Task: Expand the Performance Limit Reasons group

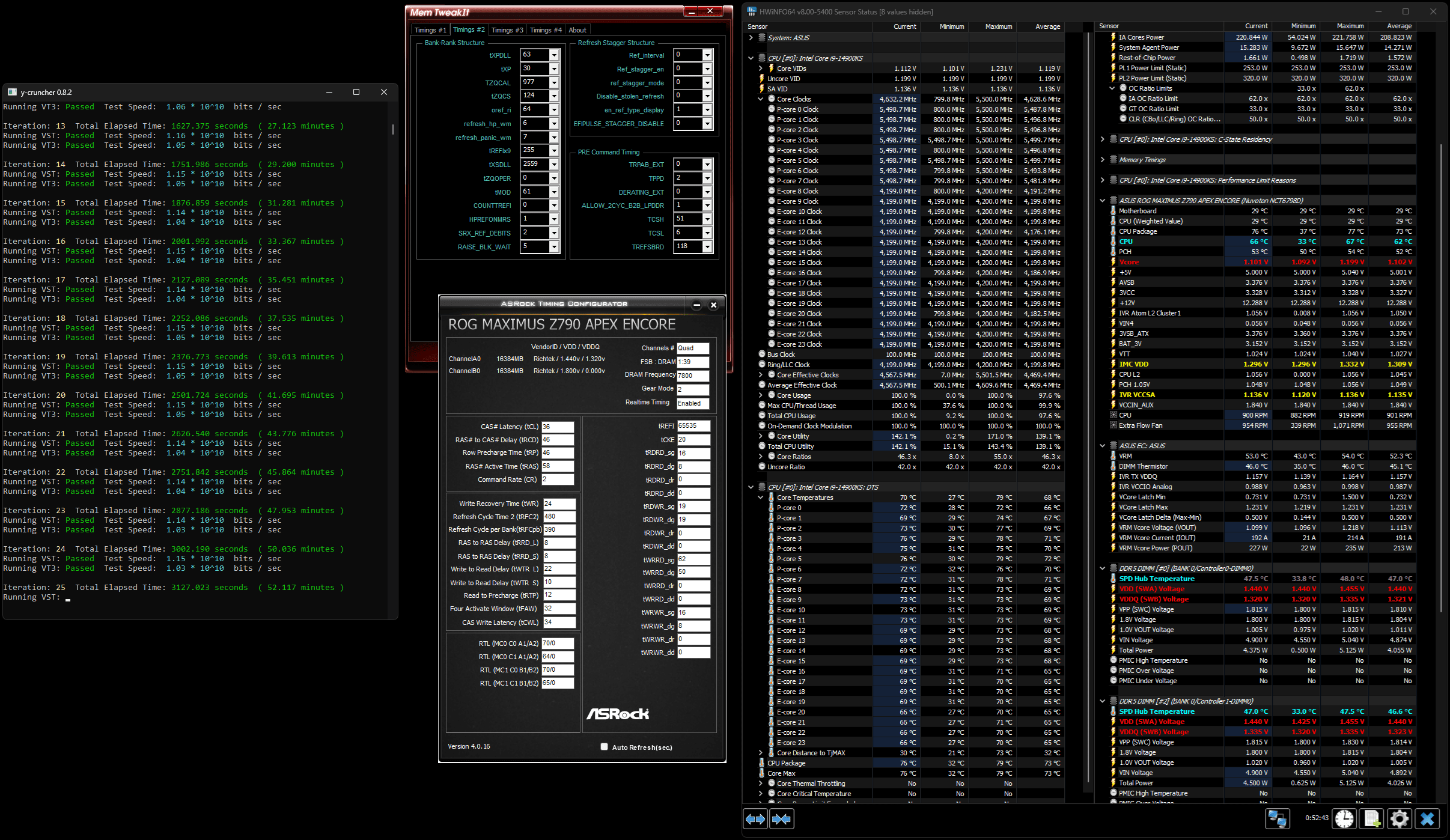Action: click(1103, 180)
